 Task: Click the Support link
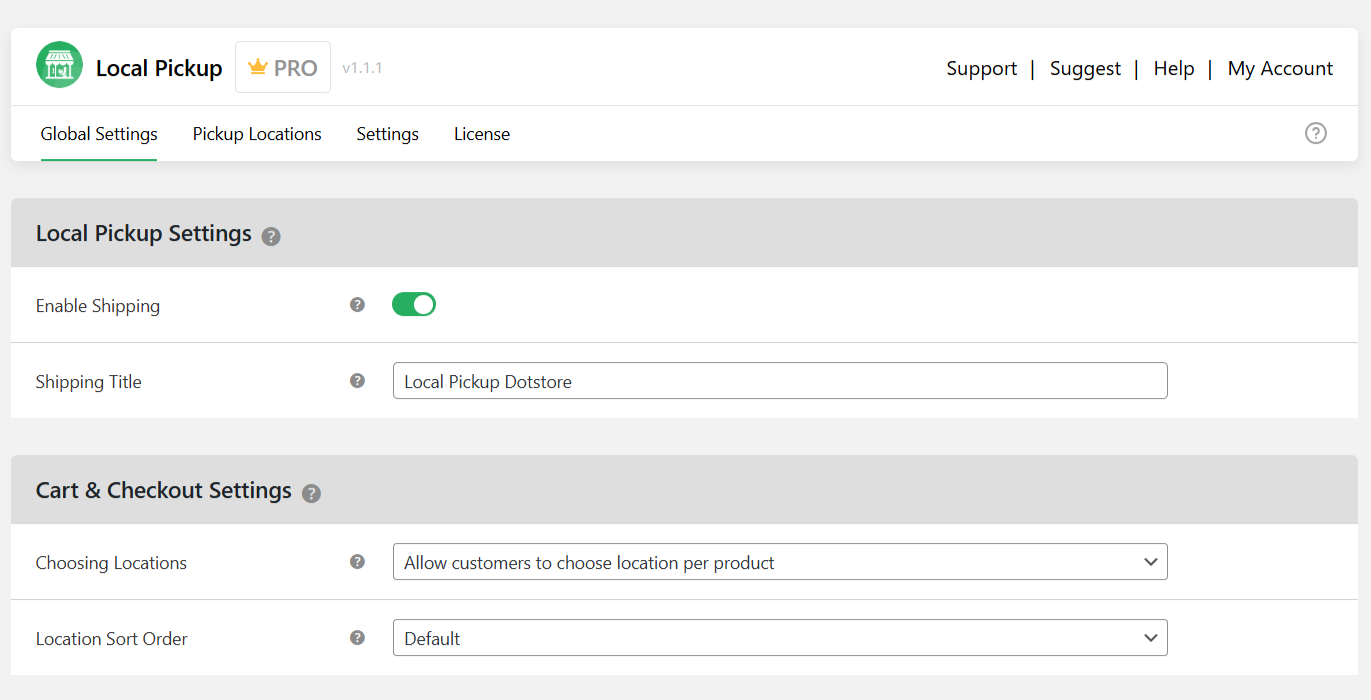click(x=981, y=68)
